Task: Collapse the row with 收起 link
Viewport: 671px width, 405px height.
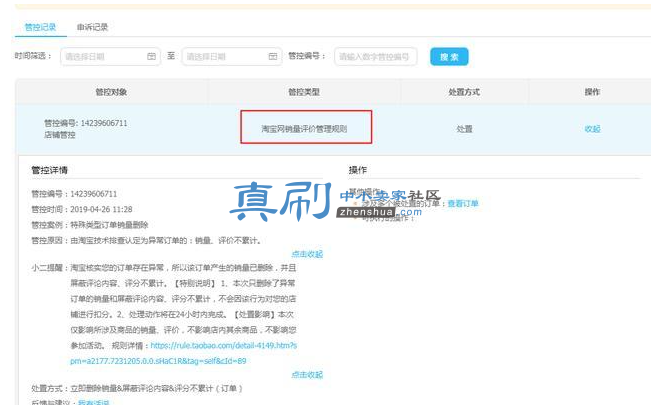Action: (x=593, y=129)
